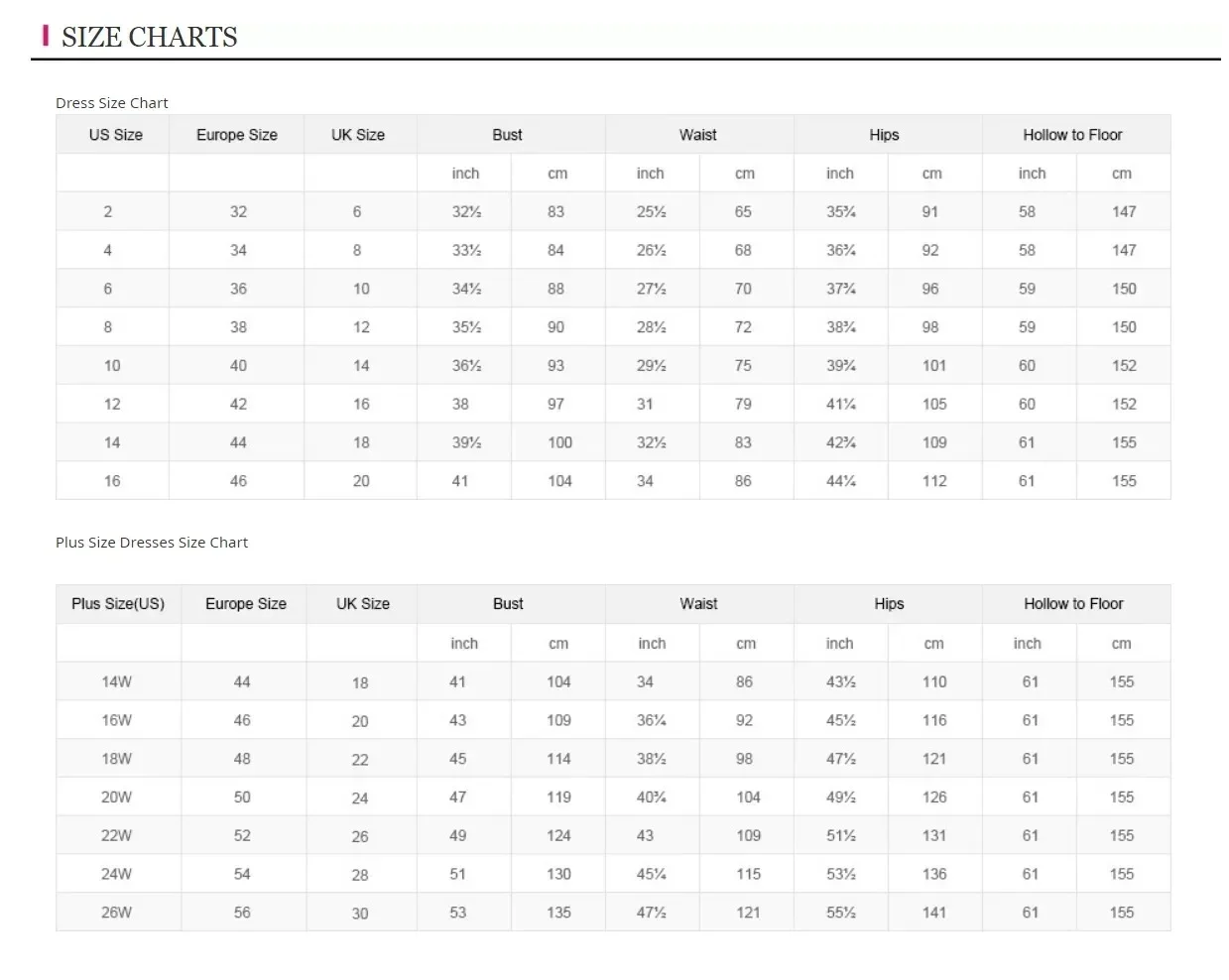Select bust 135 cm cell

558,913
